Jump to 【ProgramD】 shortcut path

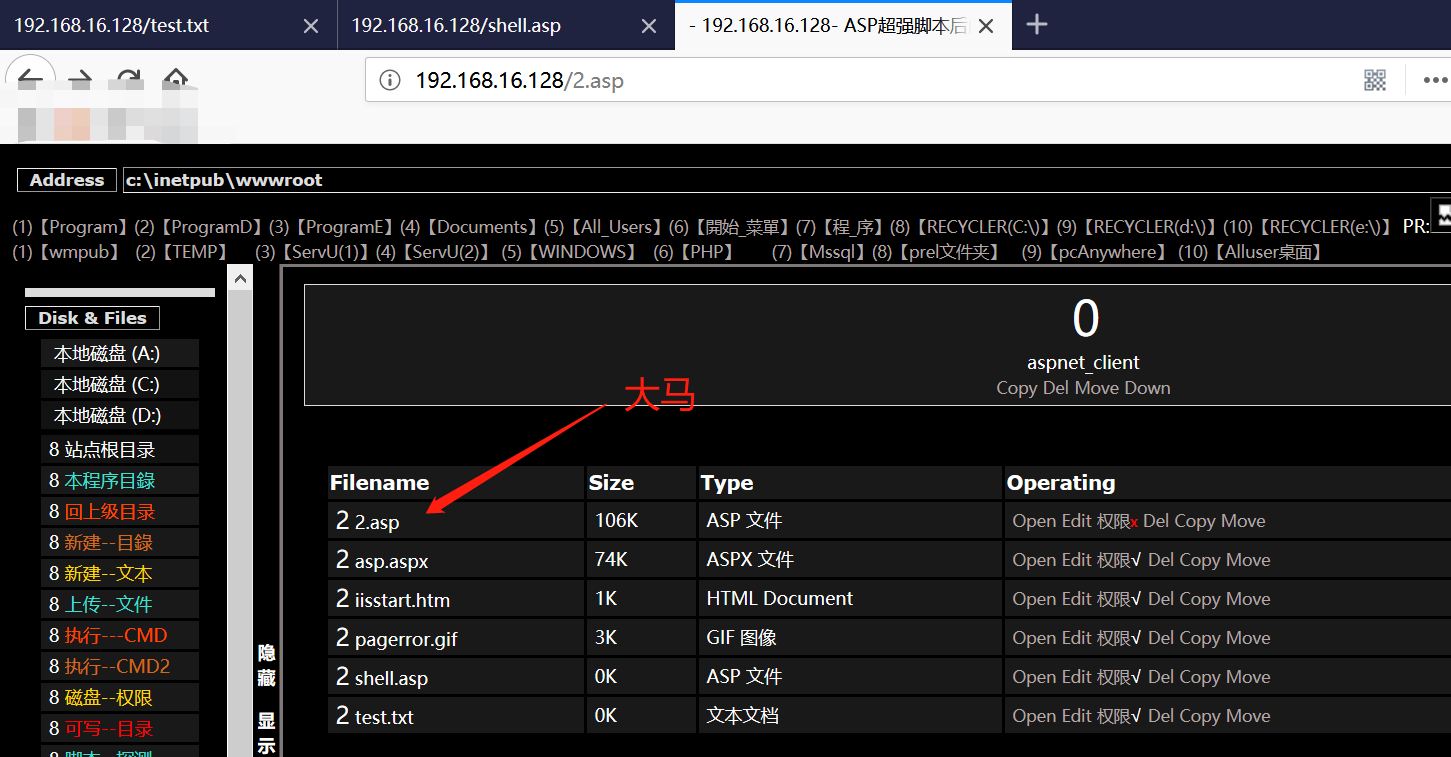pos(209,227)
